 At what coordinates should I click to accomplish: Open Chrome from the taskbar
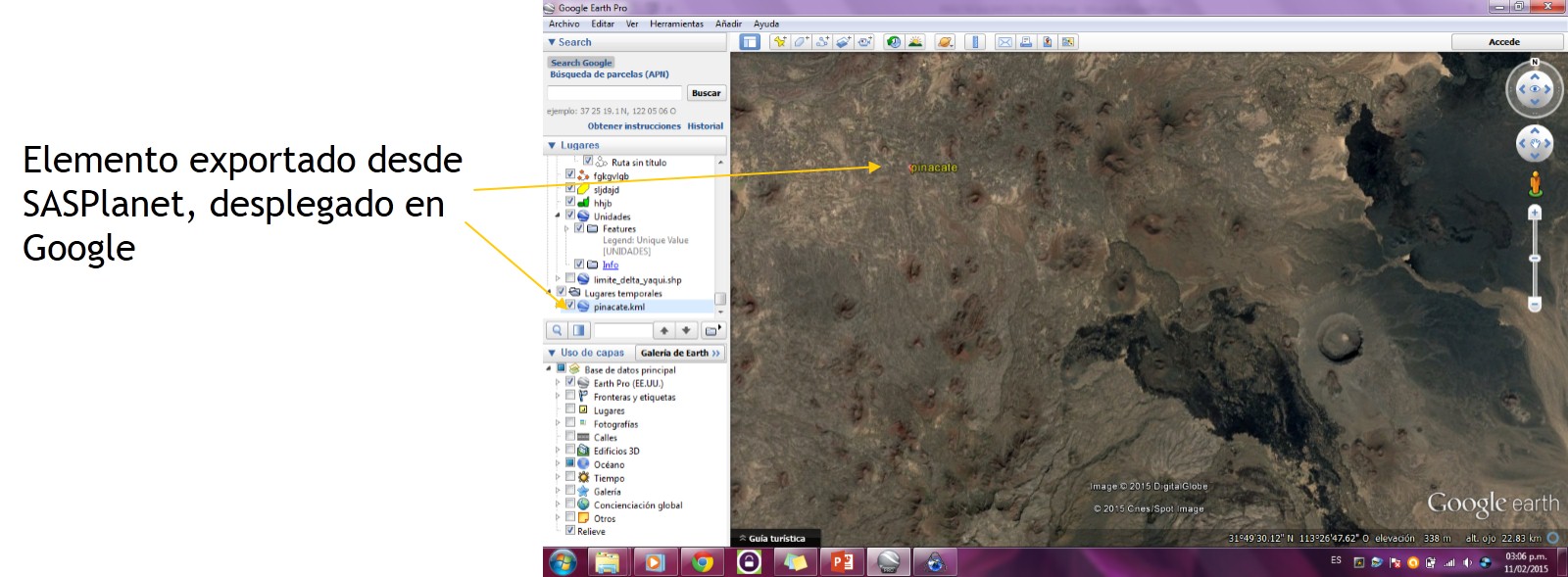[x=703, y=562]
